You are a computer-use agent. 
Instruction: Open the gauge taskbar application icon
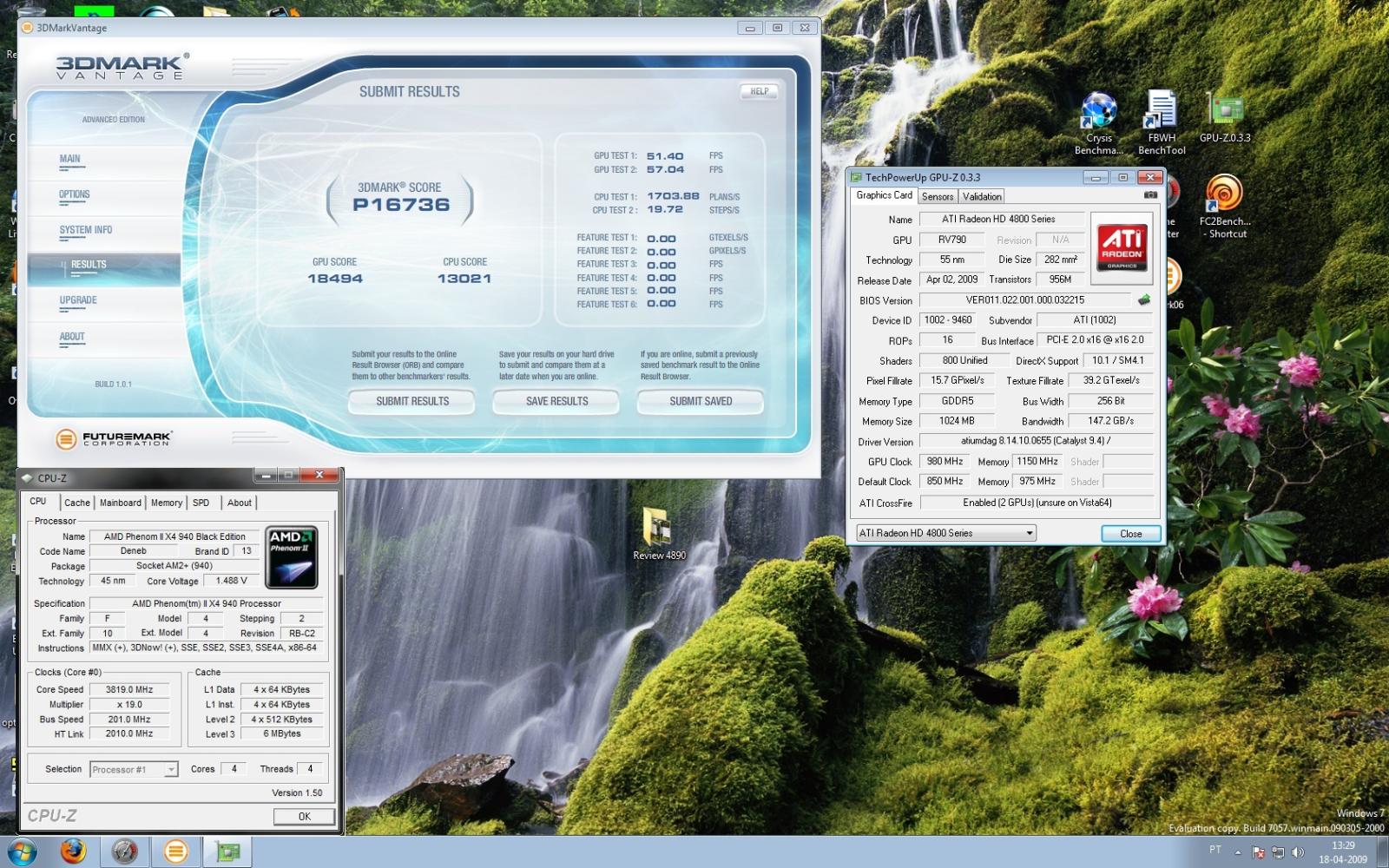click(125, 852)
